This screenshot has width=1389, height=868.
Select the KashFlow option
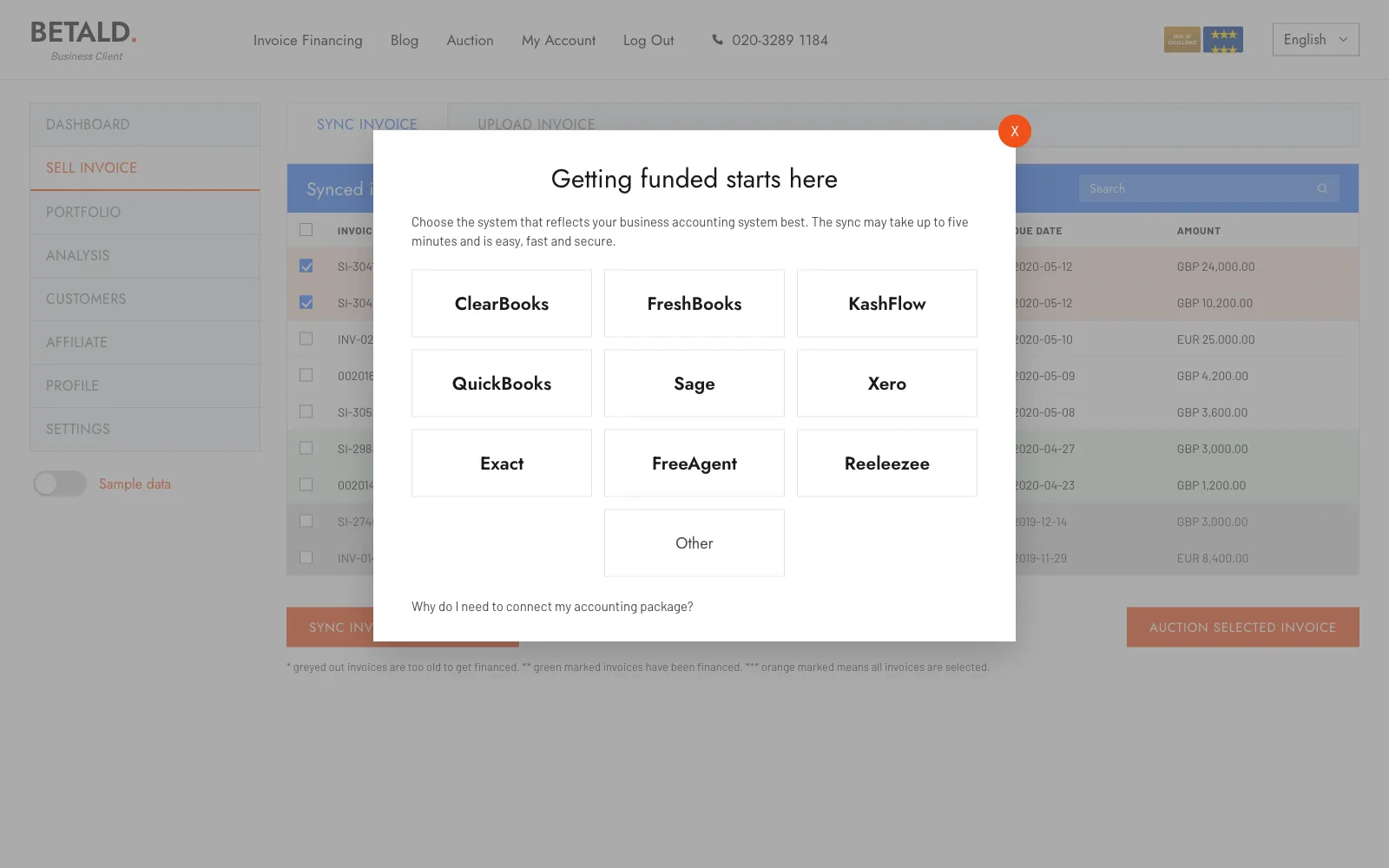coord(887,303)
